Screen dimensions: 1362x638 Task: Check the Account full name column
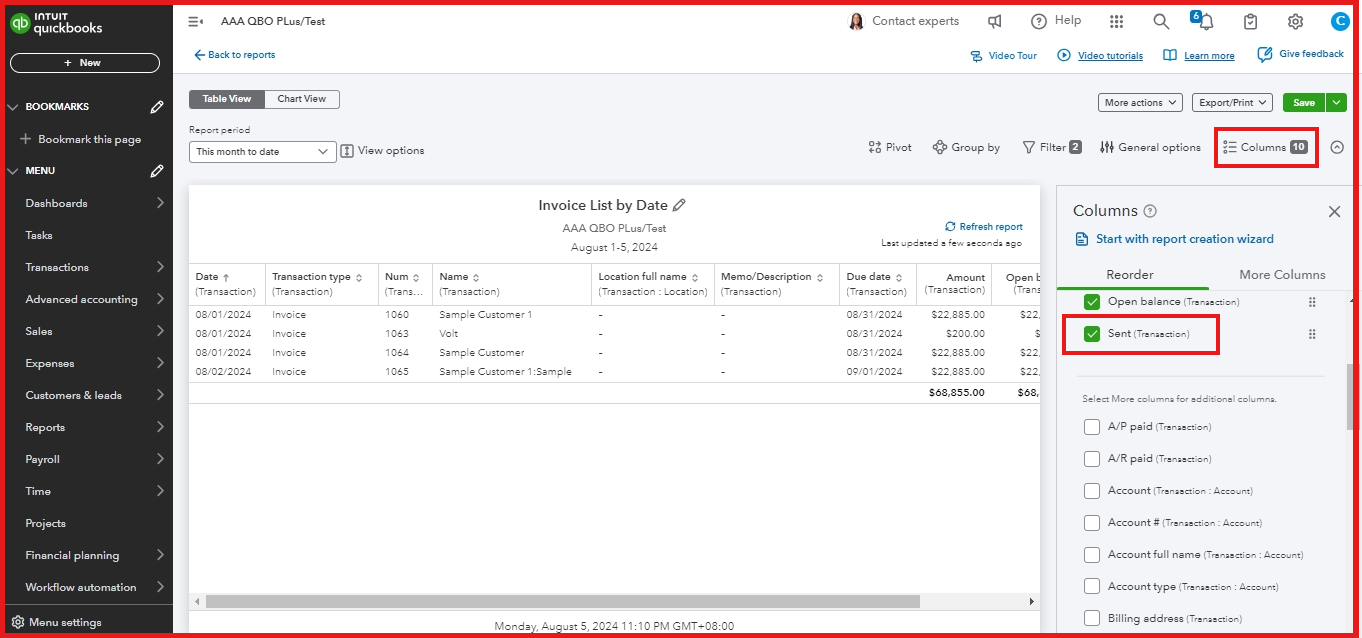pos(1091,554)
